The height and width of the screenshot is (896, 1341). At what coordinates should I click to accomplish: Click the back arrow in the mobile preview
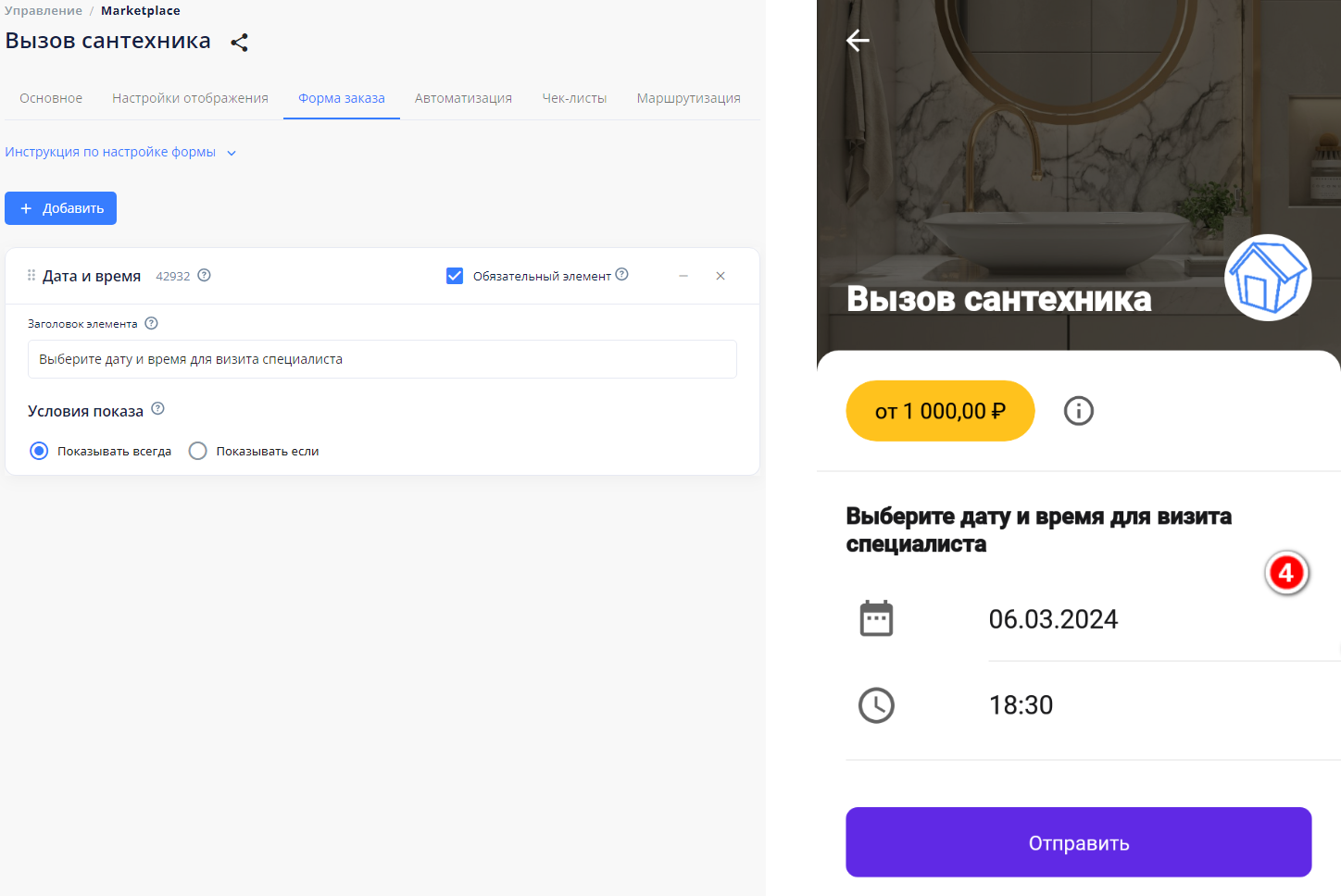click(x=858, y=40)
